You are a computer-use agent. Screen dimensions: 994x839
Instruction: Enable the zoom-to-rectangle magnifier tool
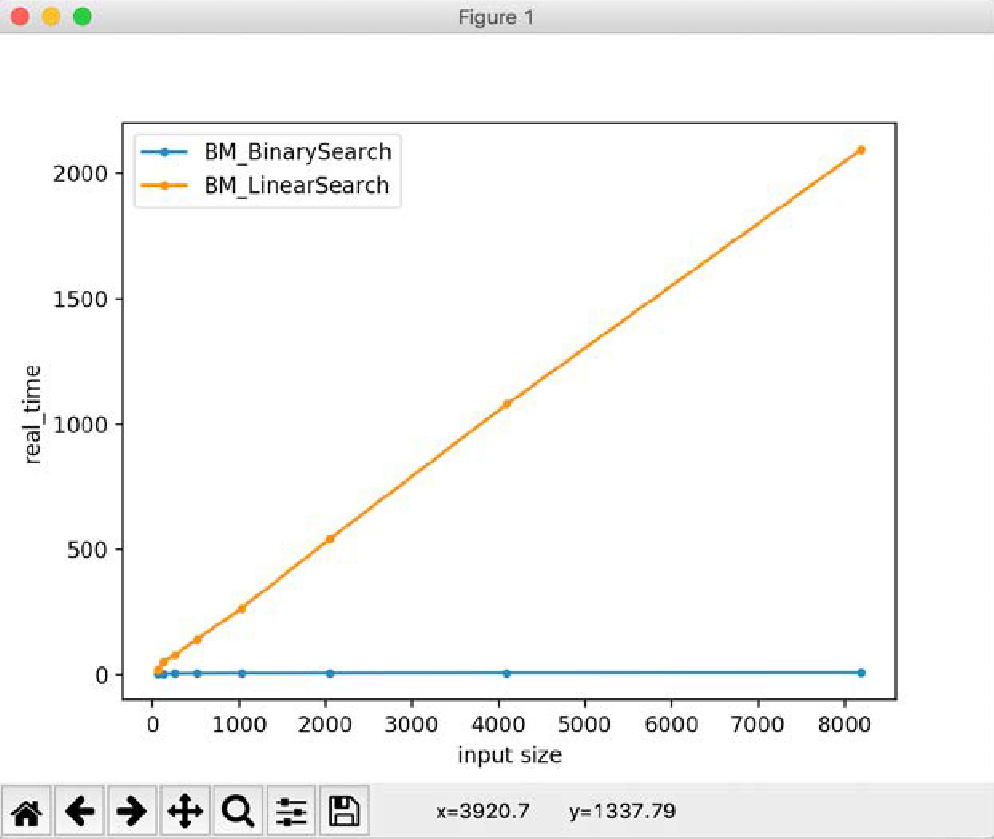(x=238, y=811)
